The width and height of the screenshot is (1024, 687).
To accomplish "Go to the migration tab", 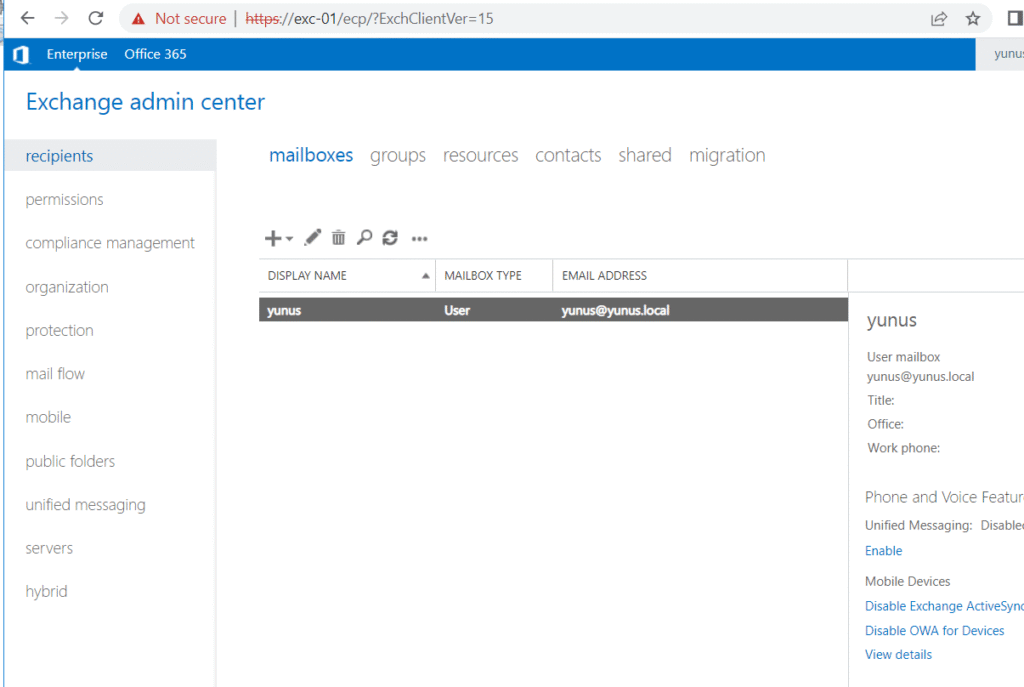I will [727, 155].
